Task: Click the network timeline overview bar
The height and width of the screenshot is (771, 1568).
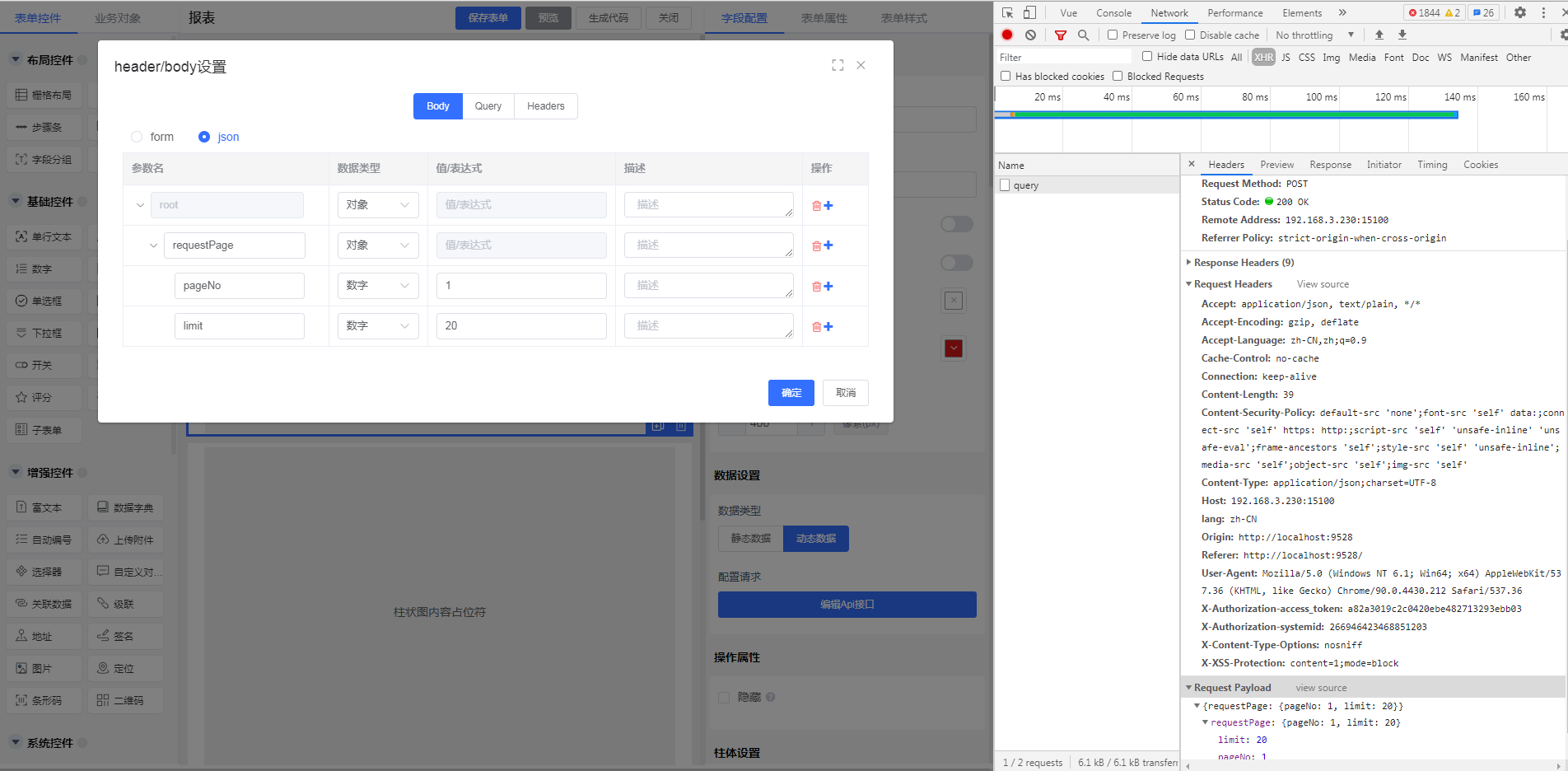Action: point(1227,115)
